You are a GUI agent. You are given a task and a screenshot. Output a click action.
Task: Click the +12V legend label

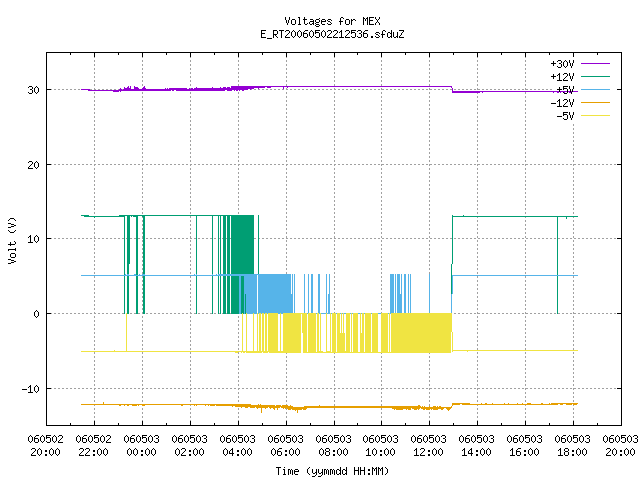point(562,77)
